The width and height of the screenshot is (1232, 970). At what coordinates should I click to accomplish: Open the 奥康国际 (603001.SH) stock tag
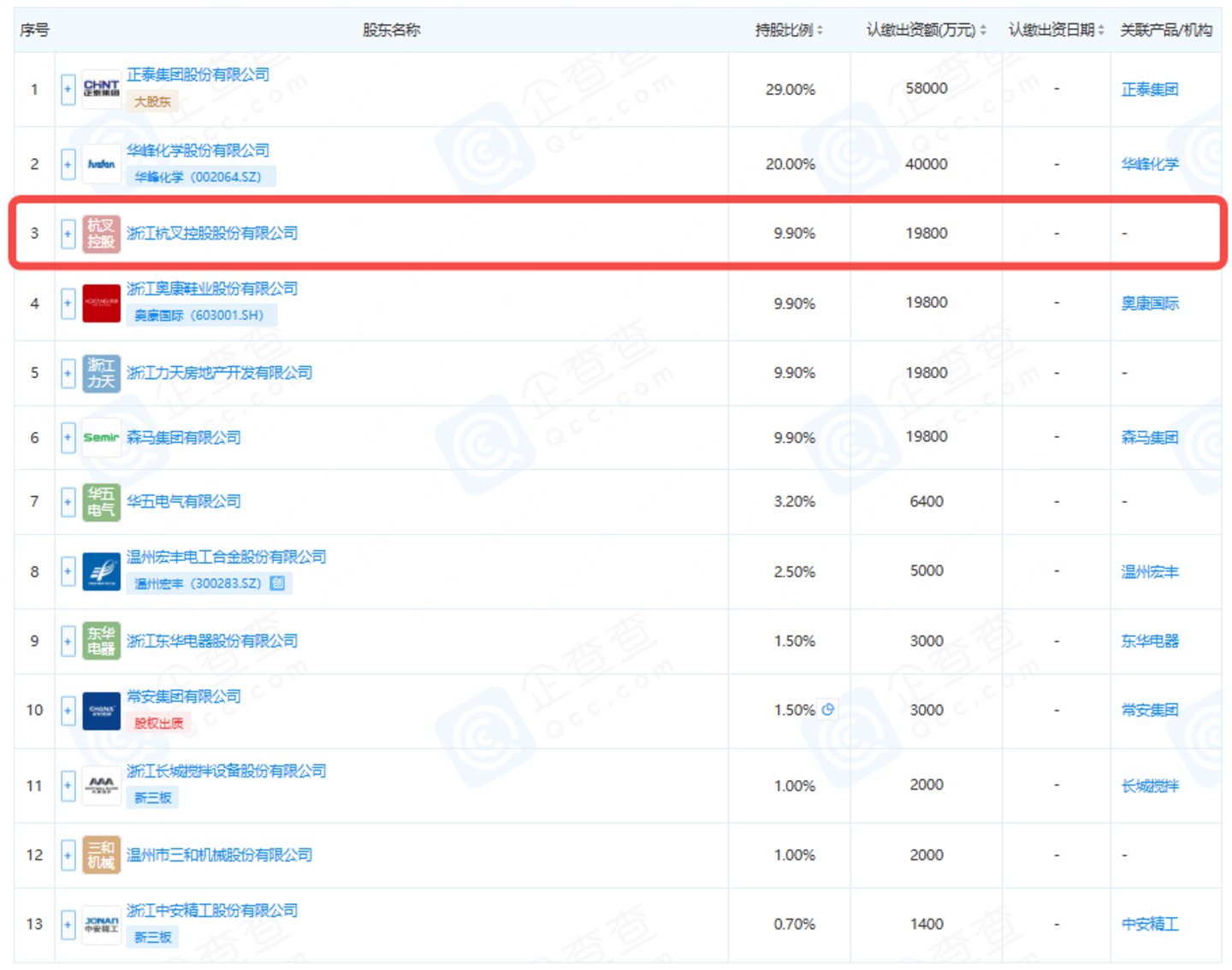[202, 316]
